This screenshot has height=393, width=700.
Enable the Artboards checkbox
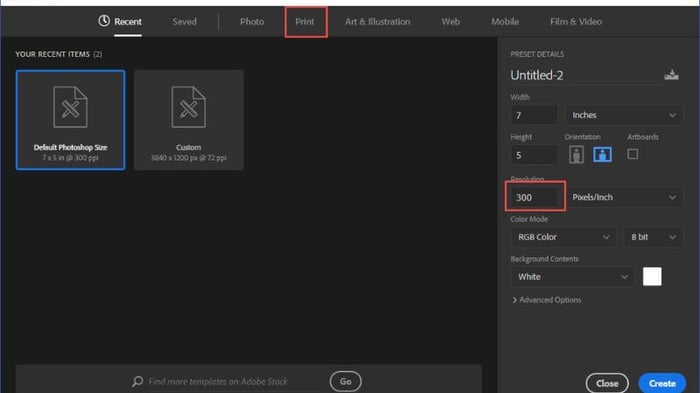point(633,154)
